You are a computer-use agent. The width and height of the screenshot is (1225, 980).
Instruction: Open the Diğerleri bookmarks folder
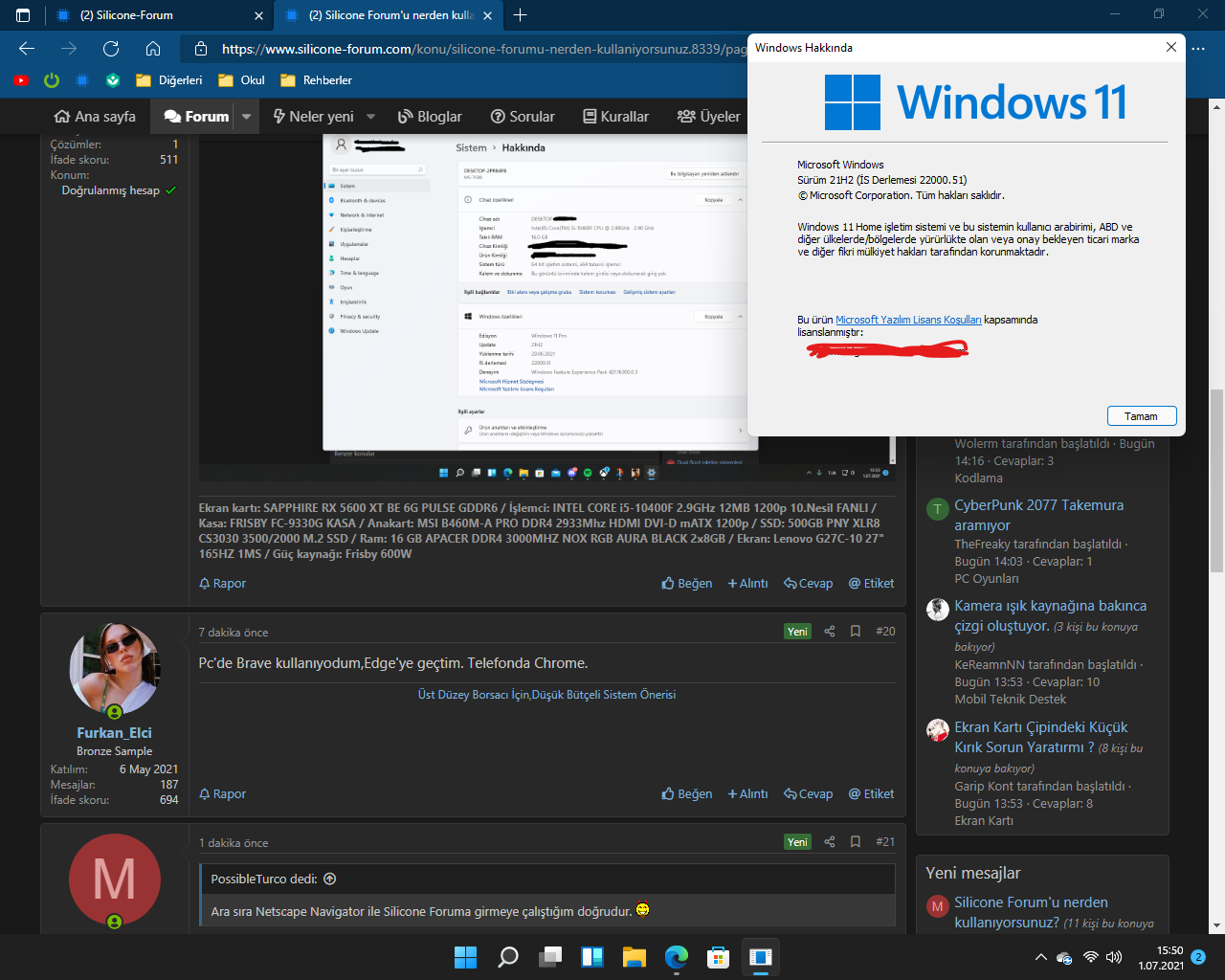coord(169,80)
